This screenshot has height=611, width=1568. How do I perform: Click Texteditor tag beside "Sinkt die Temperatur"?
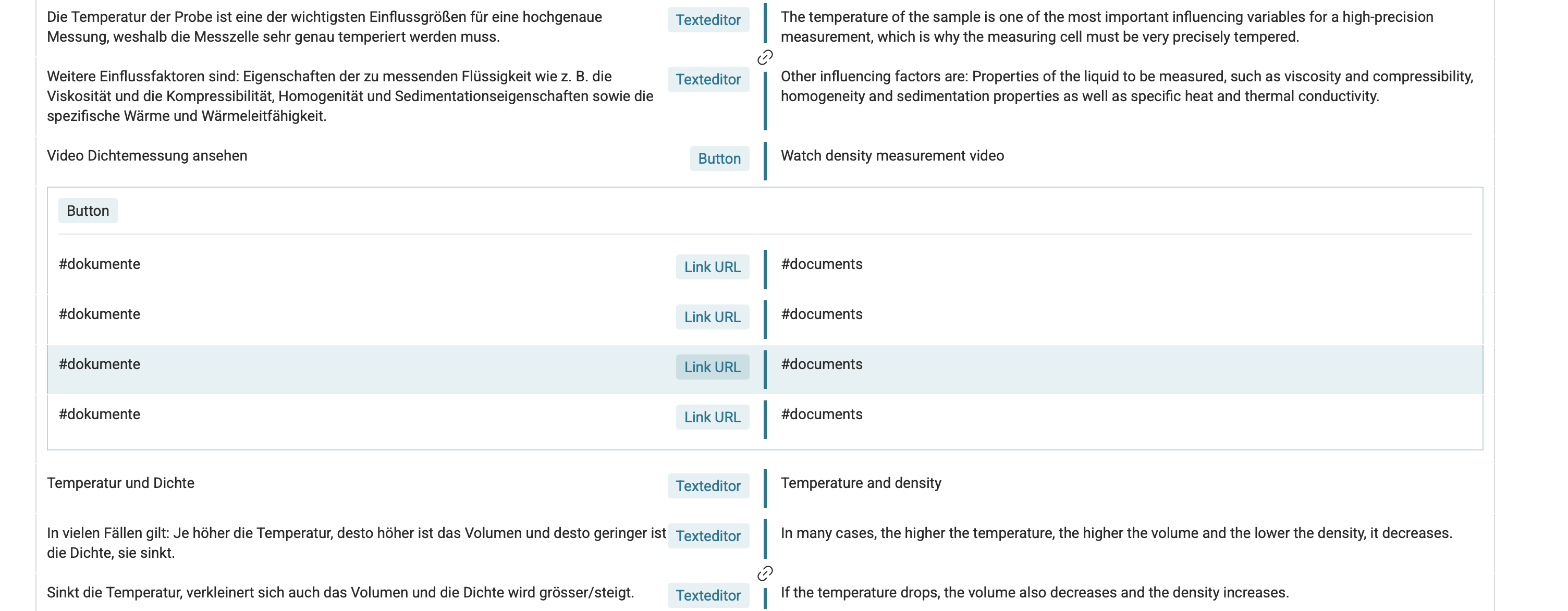point(708,595)
